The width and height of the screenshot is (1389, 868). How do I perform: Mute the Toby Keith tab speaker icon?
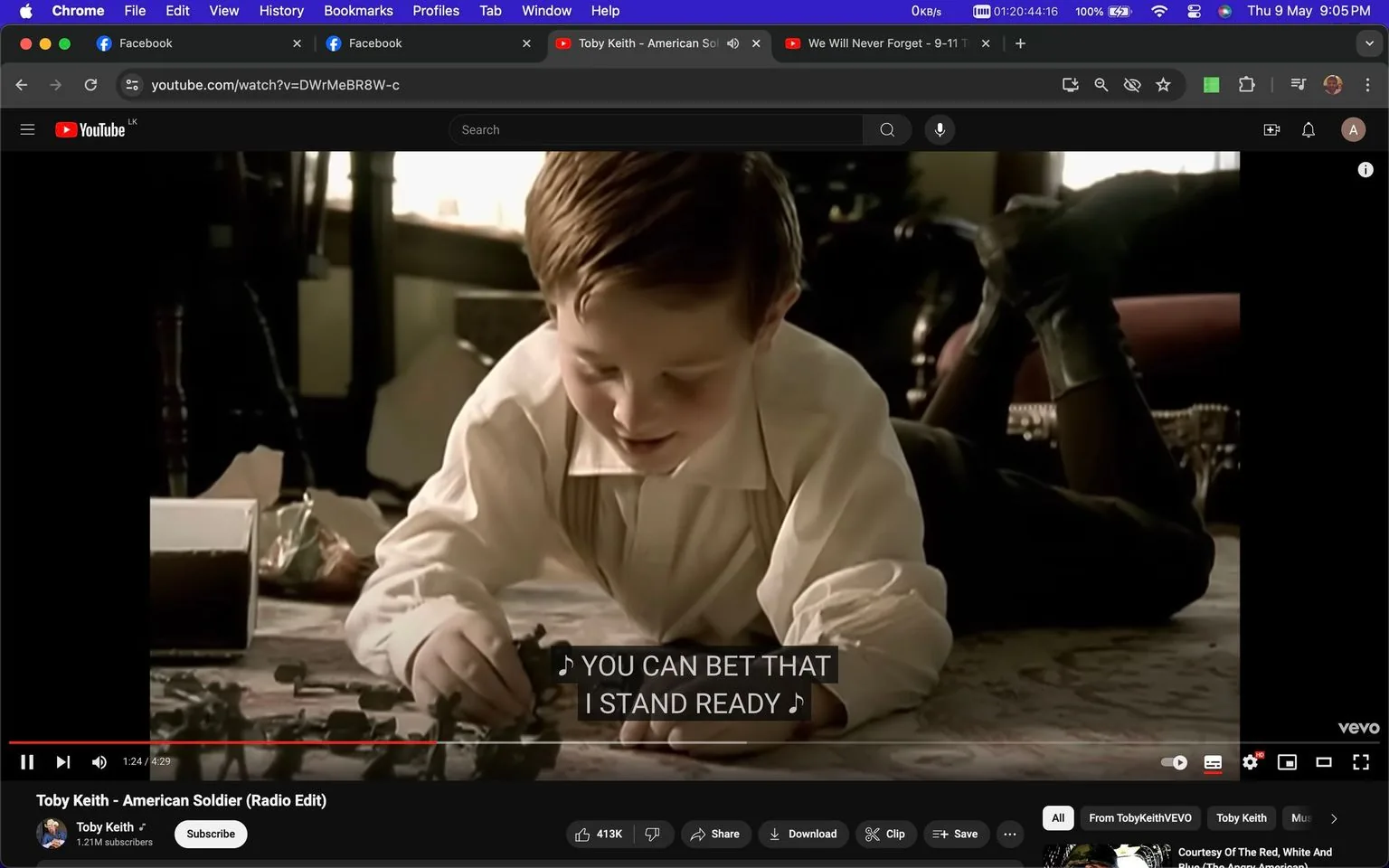click(732, 42)
